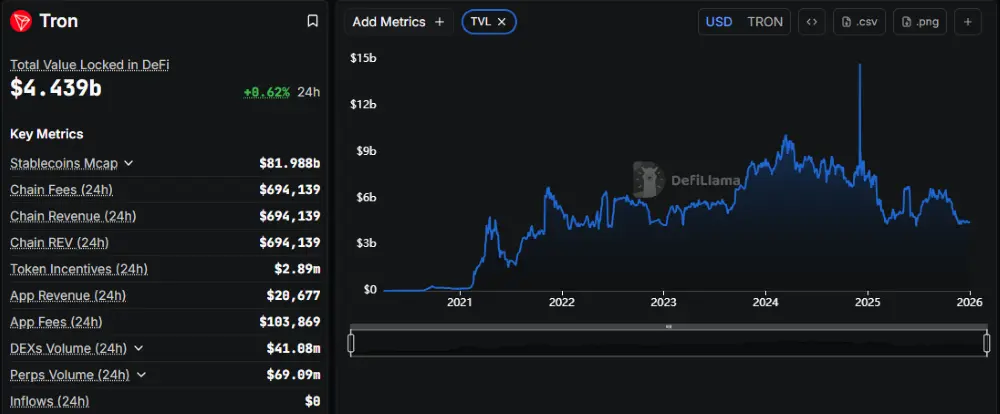
Task: Click the Chain Fees (24h) label
Action: pos(61,189)
